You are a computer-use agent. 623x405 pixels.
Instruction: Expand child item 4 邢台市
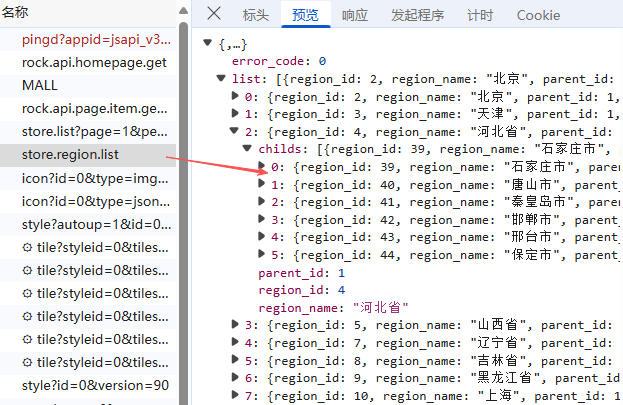click(261, 236)
